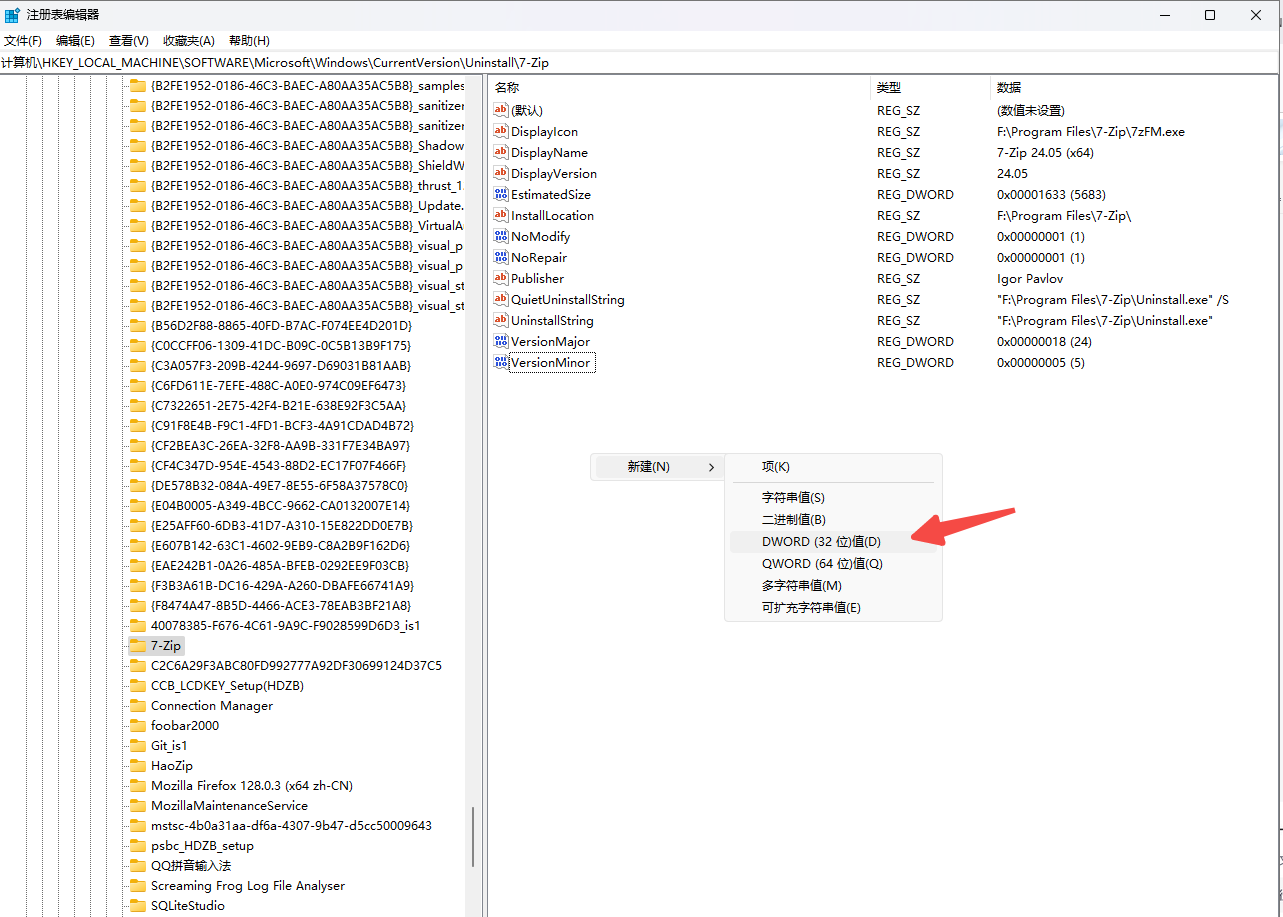
Task: Open the 编辑(E) menu
Action: coord(75,41)
